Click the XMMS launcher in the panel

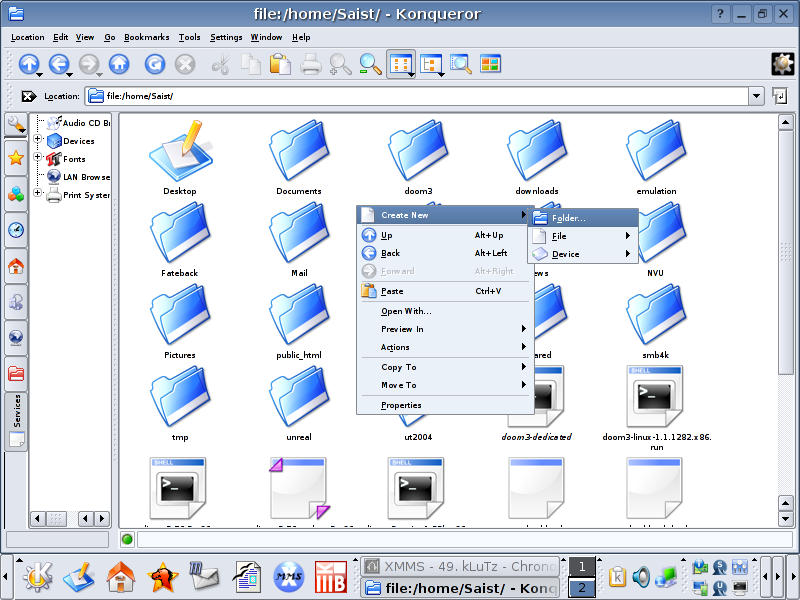point(289,577)
